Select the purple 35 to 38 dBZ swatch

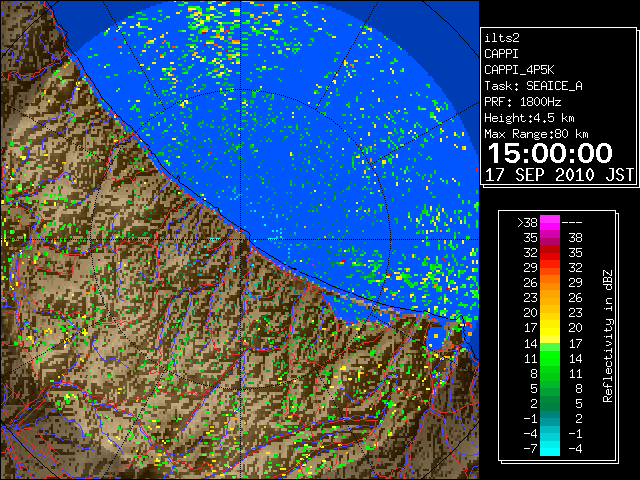[x=550, y=238]
